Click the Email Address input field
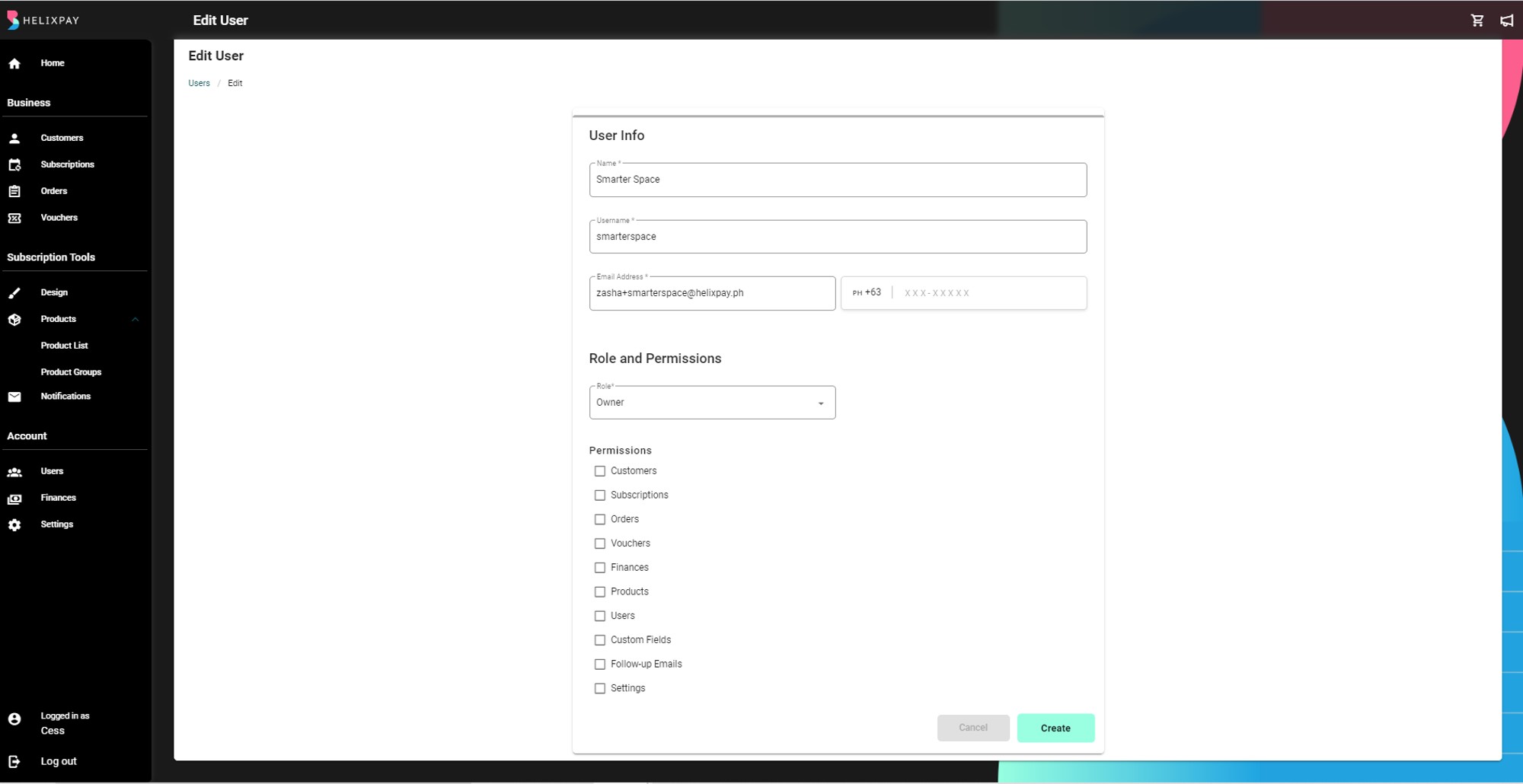Viewport: 1523px width, 784px height. click(712, 293)
